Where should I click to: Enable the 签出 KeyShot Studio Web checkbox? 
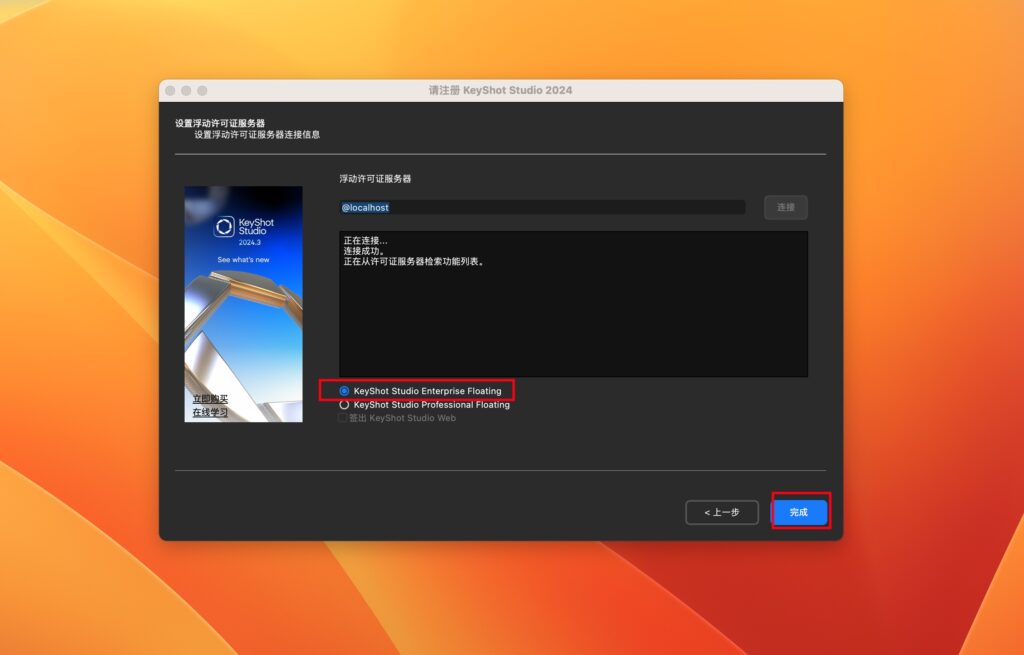click(343, 418)
